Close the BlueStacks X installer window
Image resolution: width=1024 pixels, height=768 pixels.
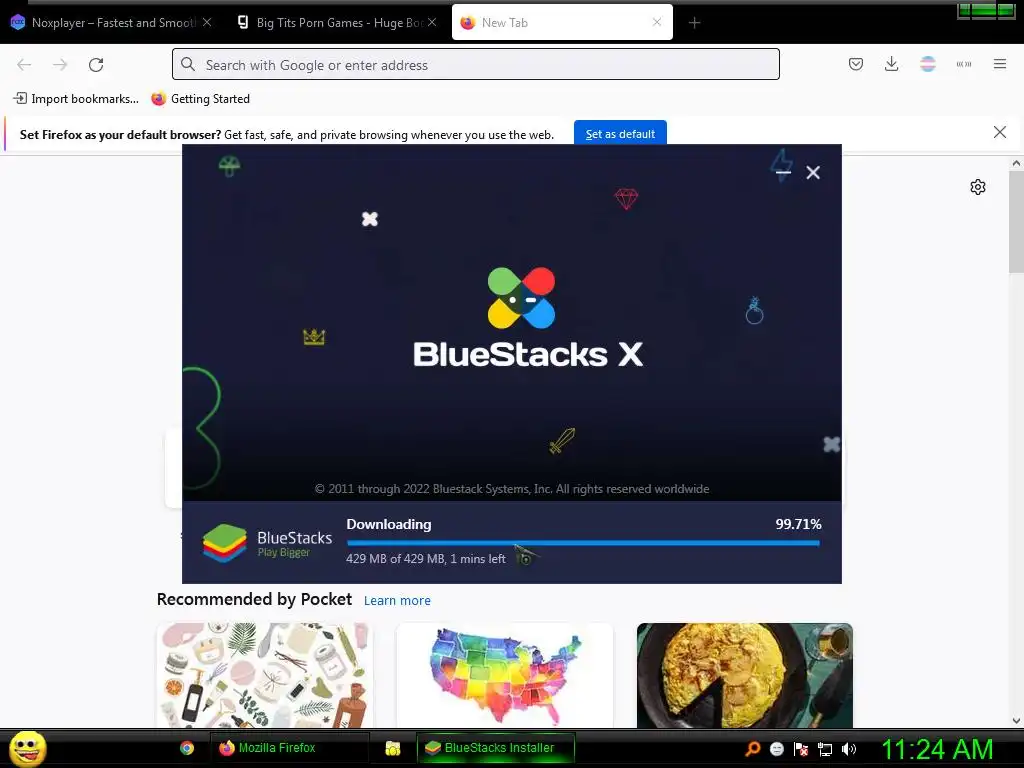pos(813,172)
